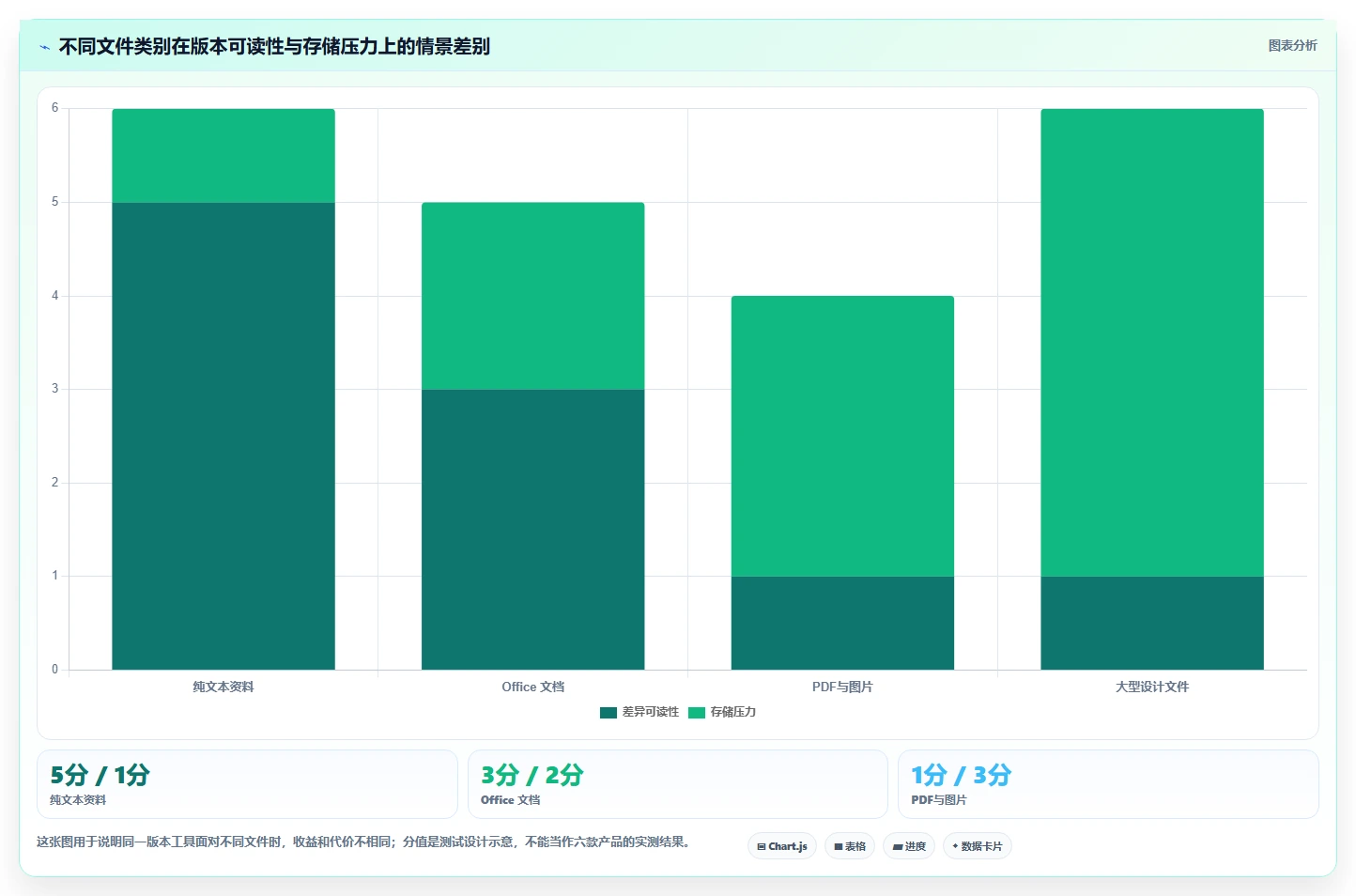1356x896 pixels.
Task: Click the footnote starting 这张图用于说明
Action: (x=365, y=842)
